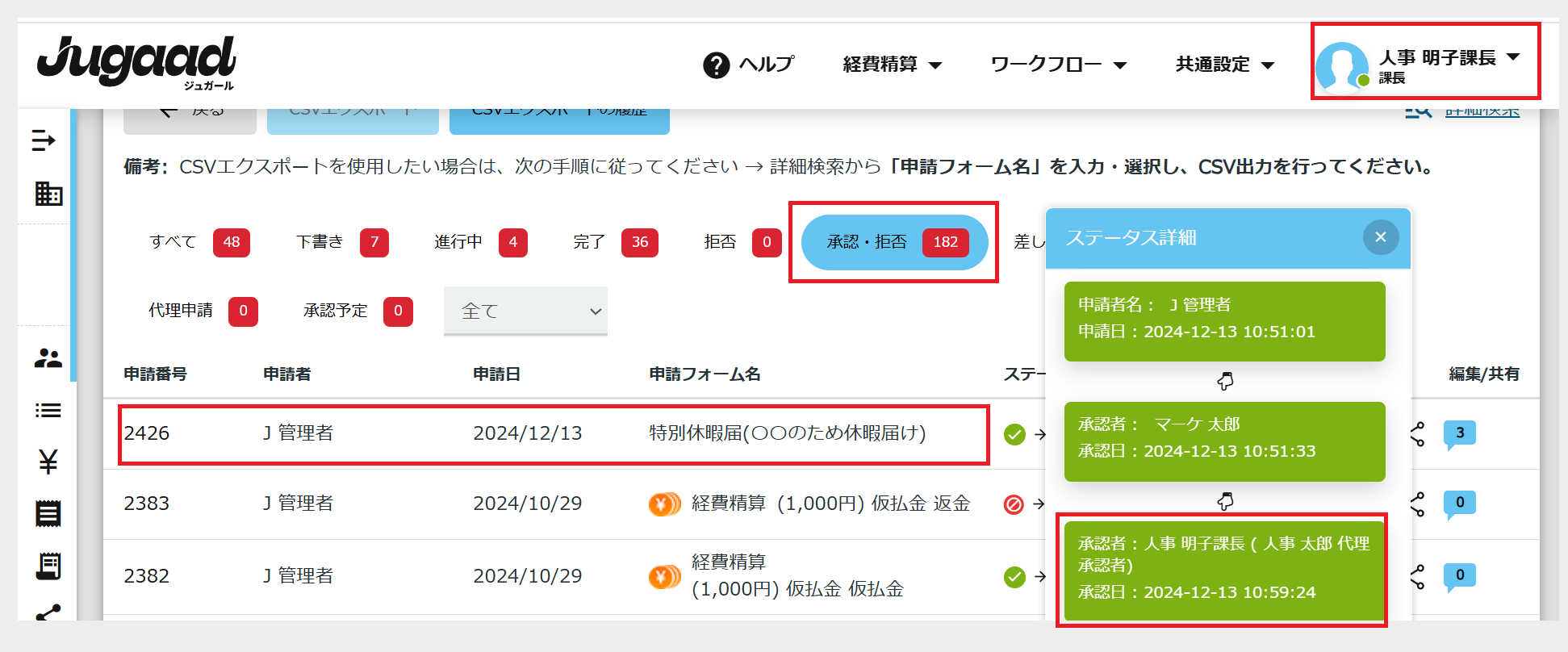Open the 全て filter select box
The height and width of the screenshot is (652, 1568).
coord(525,311)
